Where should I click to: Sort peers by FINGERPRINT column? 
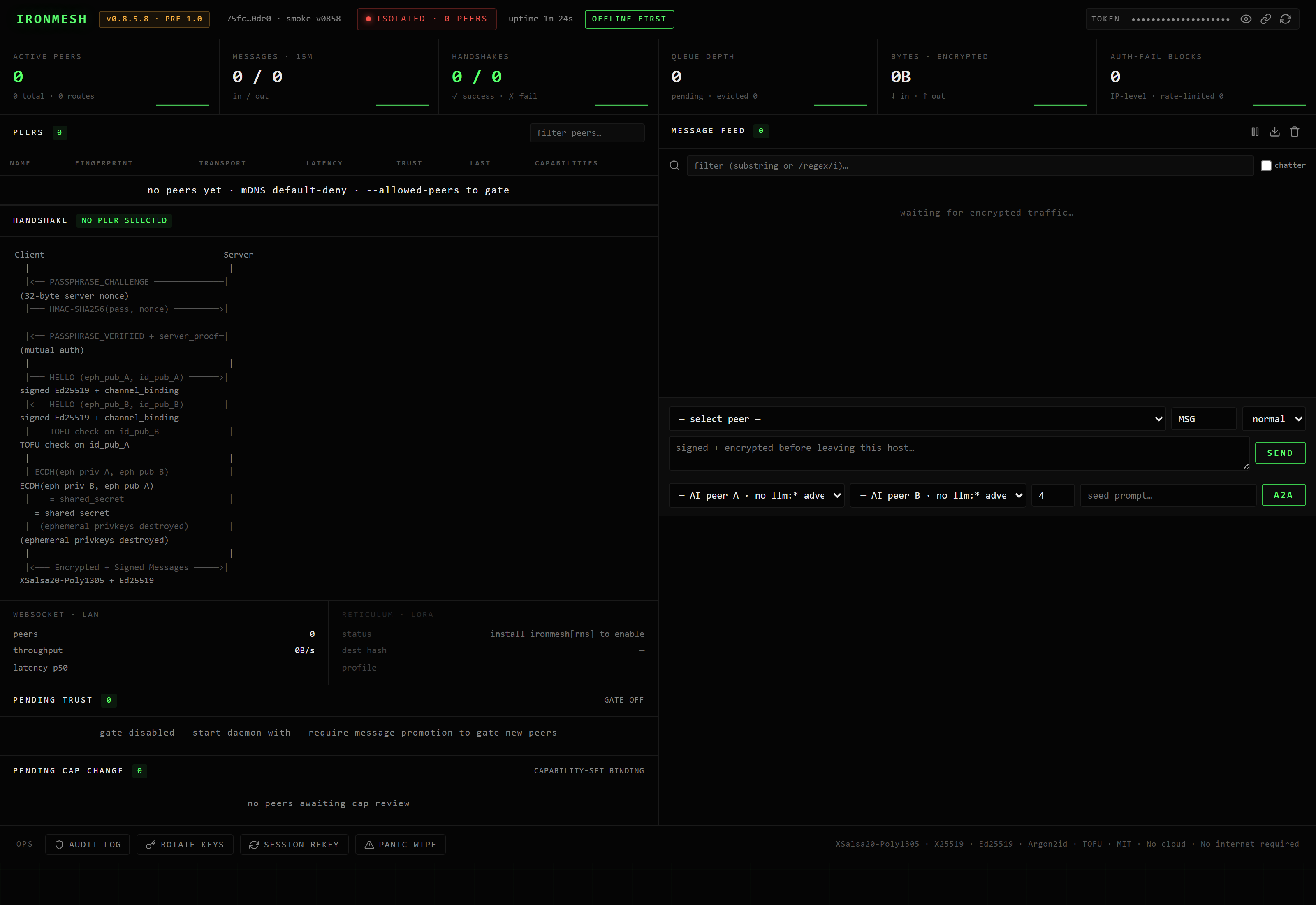coord(104,163)
